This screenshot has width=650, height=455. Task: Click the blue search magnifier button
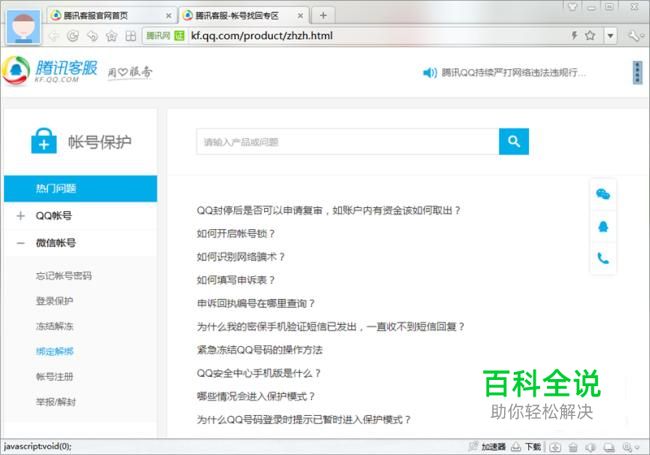click(514, 141)
